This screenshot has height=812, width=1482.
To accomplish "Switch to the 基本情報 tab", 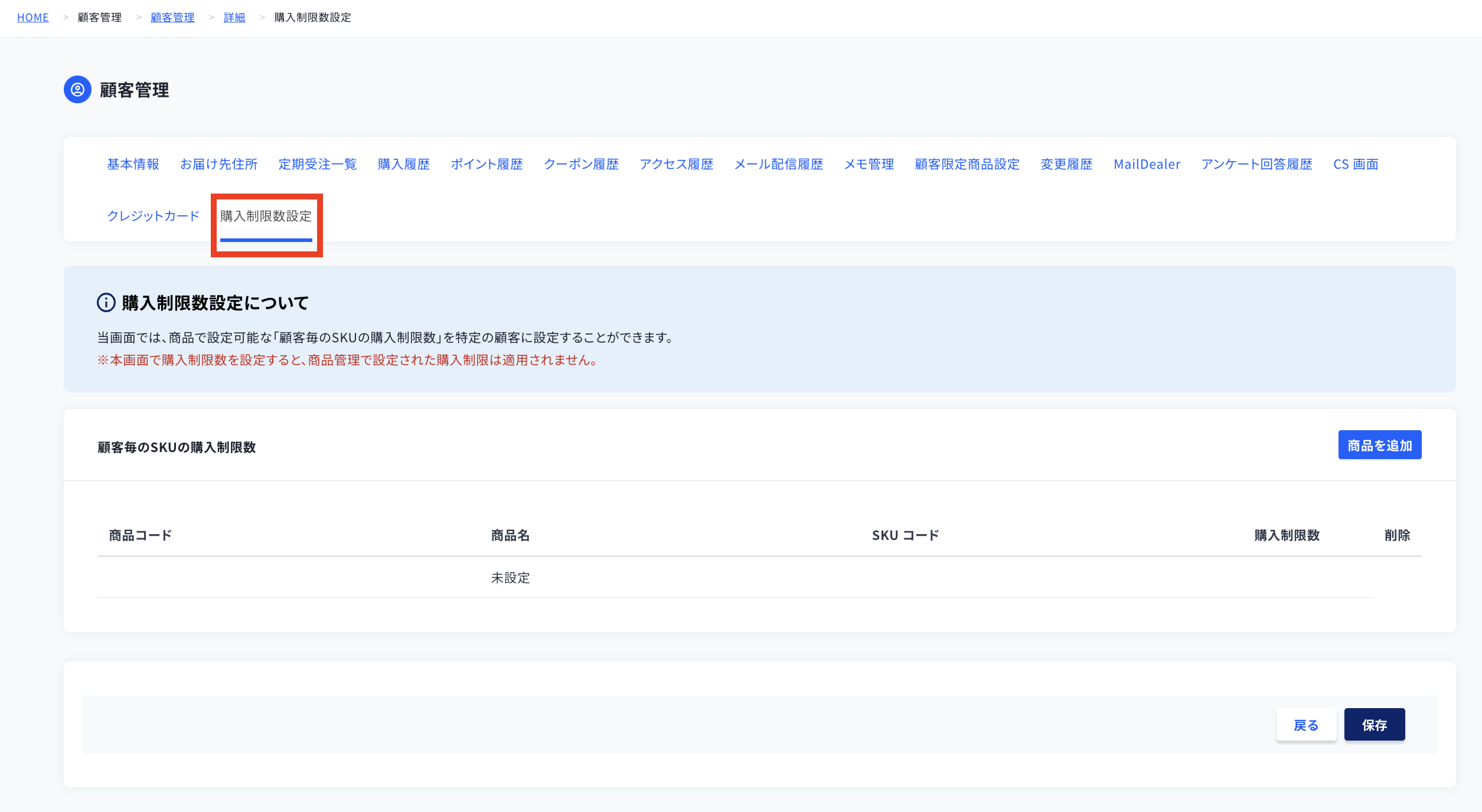I will tap(133, 164).
